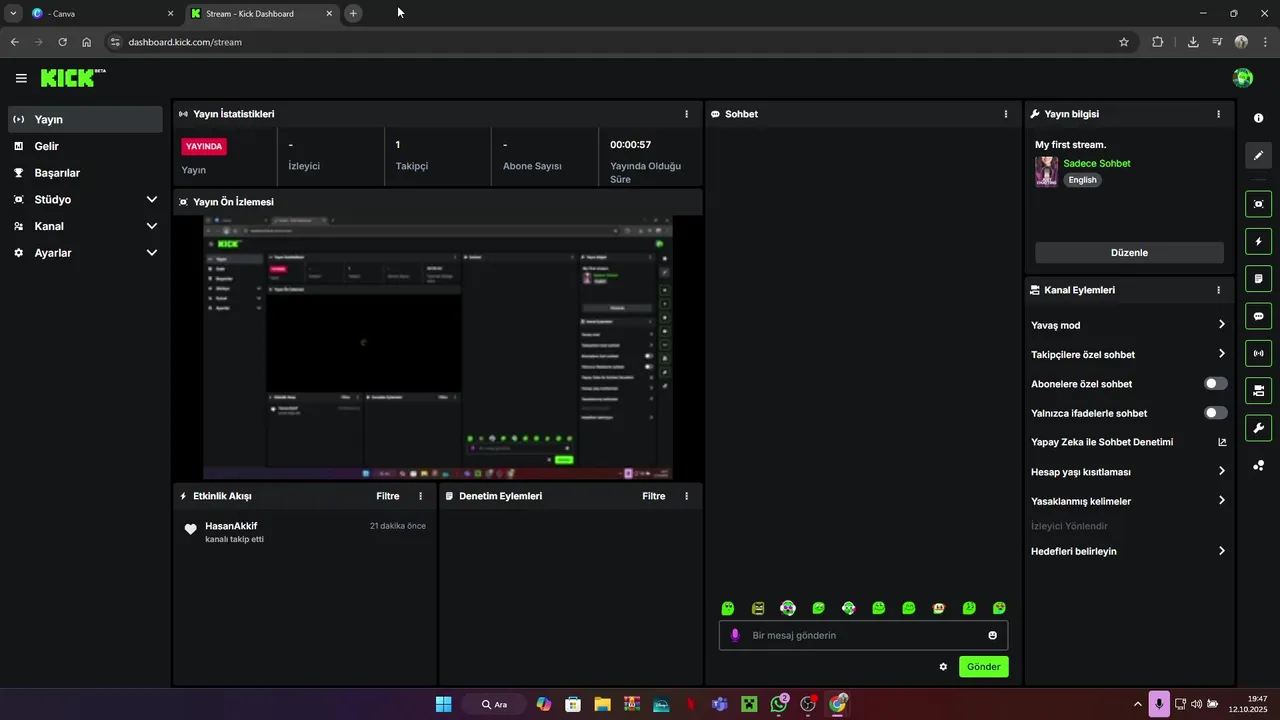Image resolution: width=1280 pixels, height=720 pixels.
Task: Switch to the Canva browser tab
Action: point(103,14)
